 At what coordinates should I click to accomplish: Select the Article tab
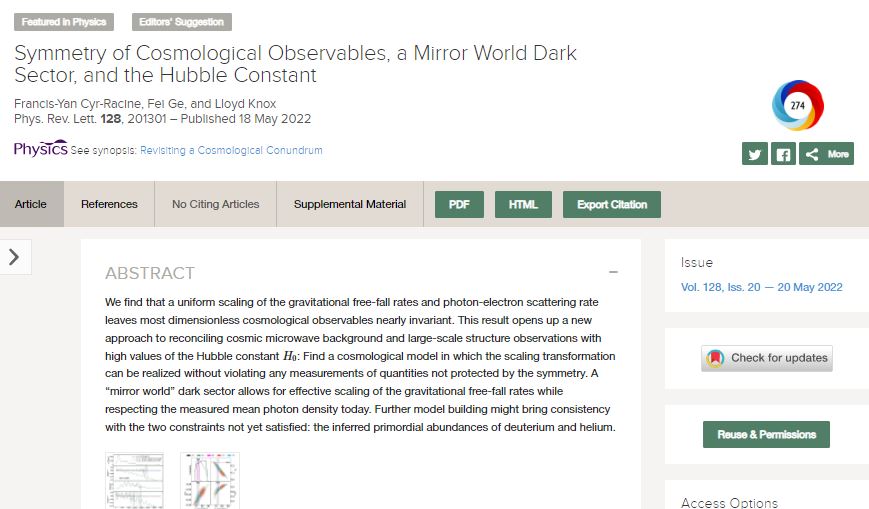[x=31, y=204]
